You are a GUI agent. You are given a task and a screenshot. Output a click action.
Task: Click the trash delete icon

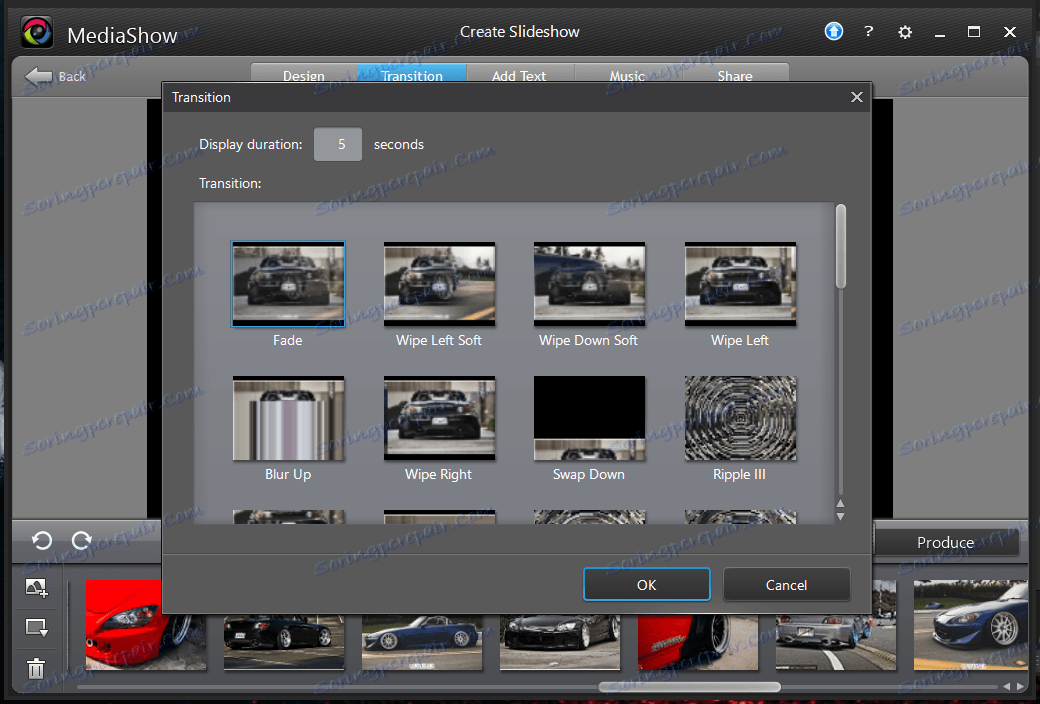(x=36, y=669)
